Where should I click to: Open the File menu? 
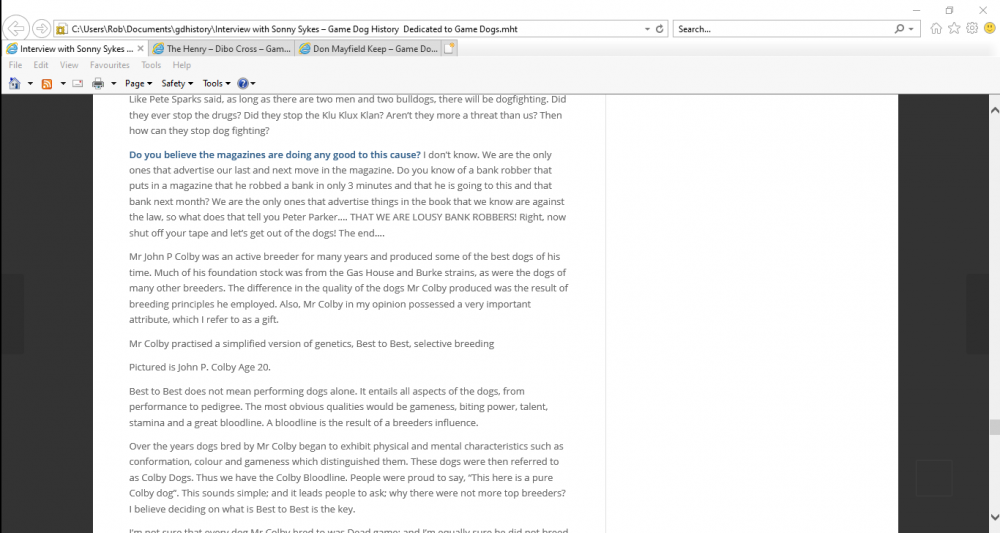point(15,65)
